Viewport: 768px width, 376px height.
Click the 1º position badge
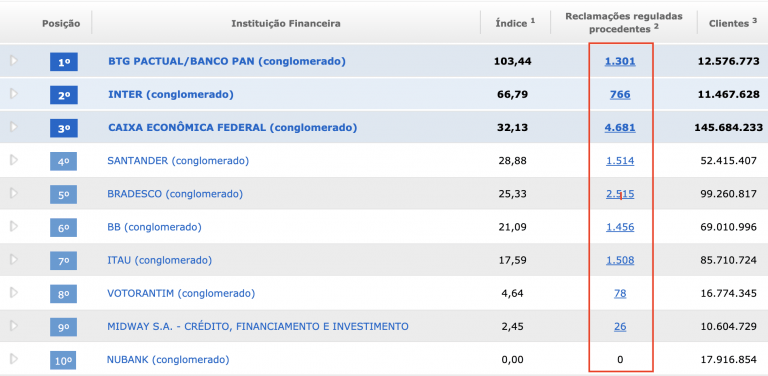click(64, 62)
